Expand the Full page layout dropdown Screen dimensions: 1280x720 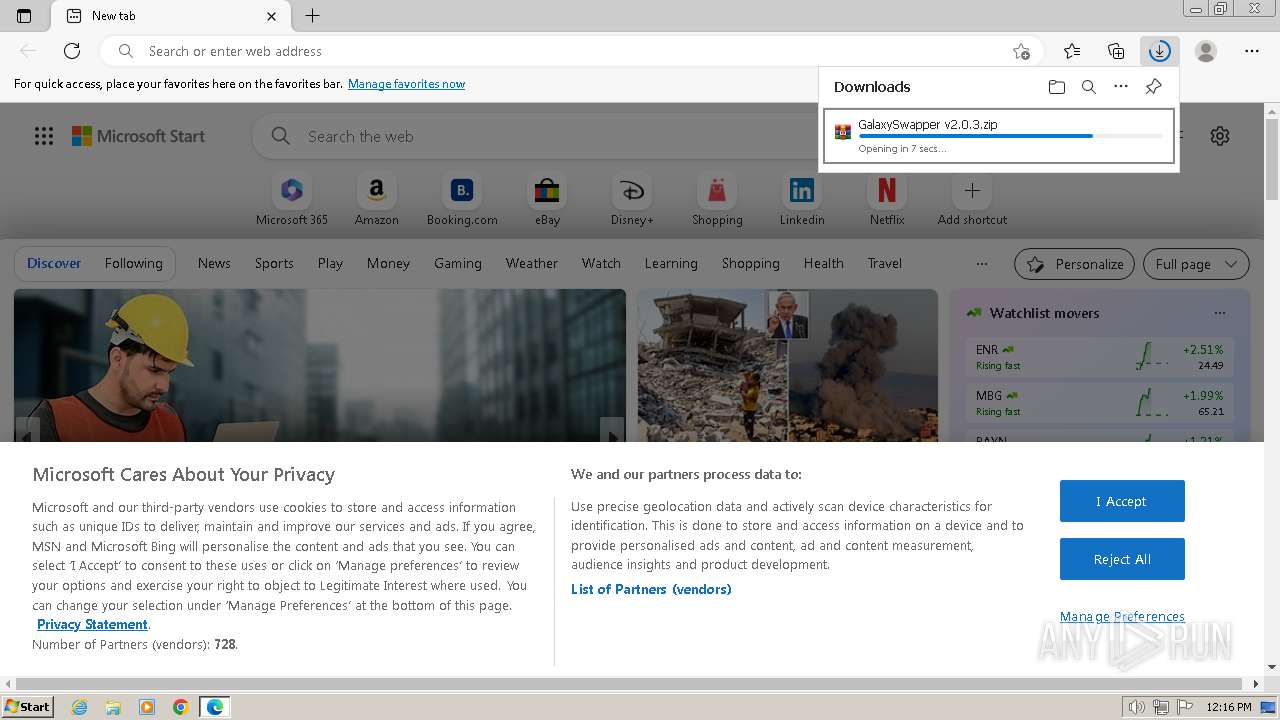(x=1196, y=264)
